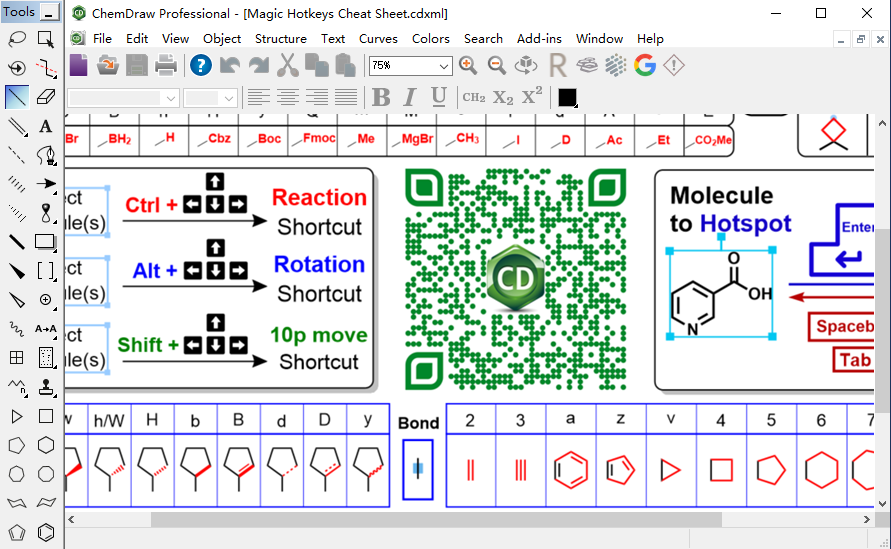Image resolution: width=891 pixels, height=549 pixels.
Task: Click the Google search icon
Action: click(645, 65)
